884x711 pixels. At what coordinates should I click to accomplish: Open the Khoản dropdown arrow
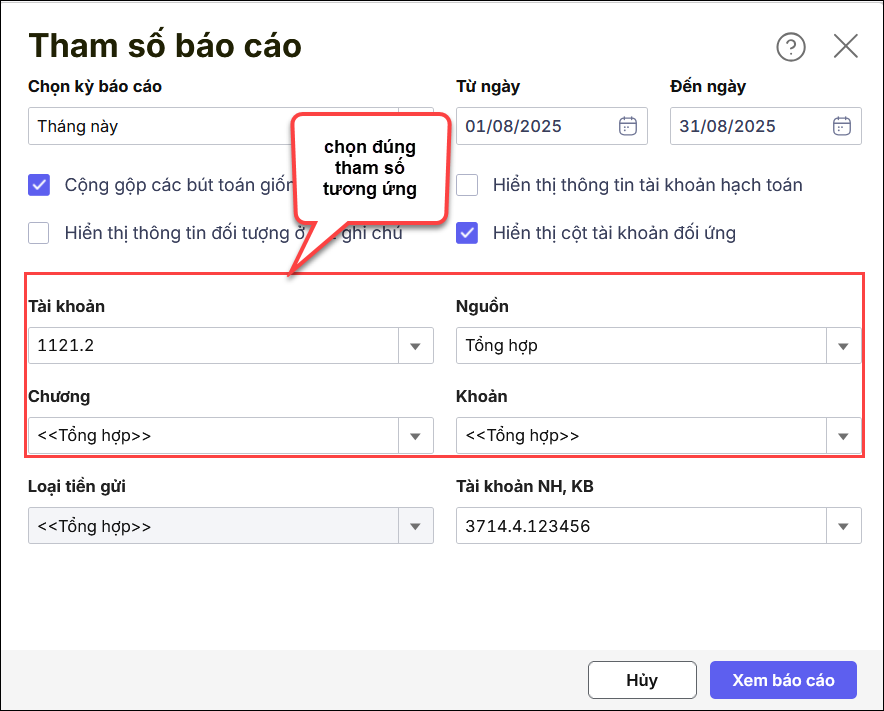tap(843, 436)
